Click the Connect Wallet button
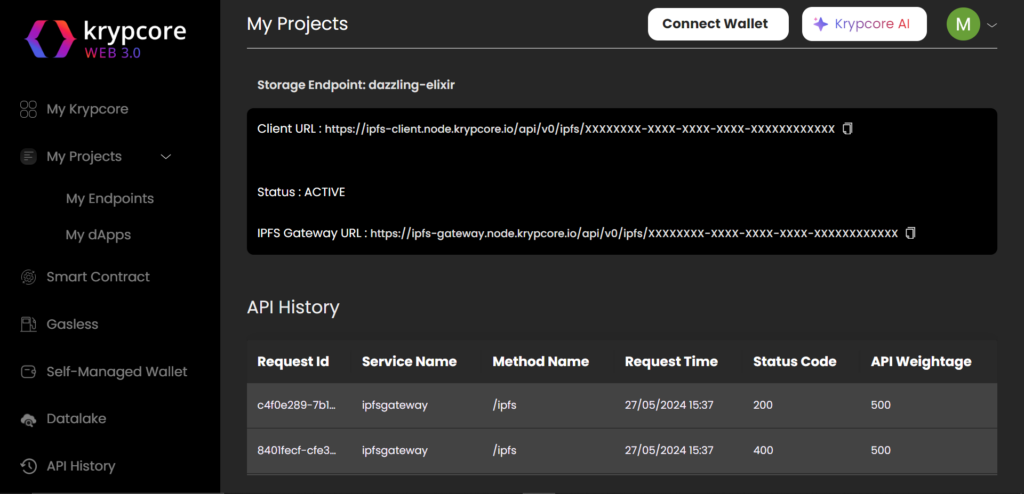 715,24
